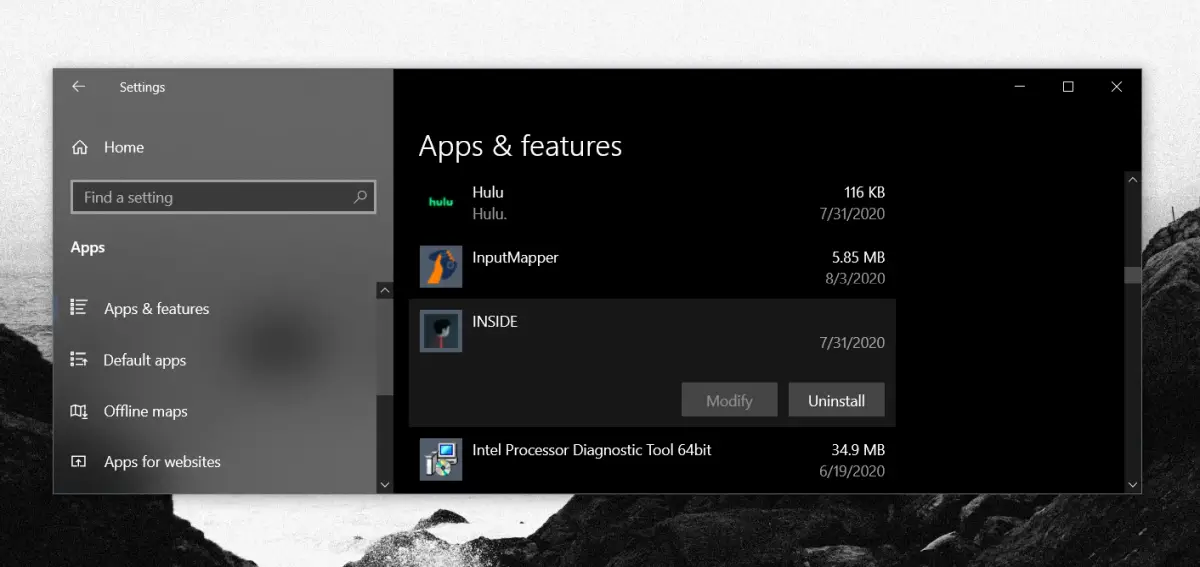The height and width of the screenshot is (567, 1200).
Task: Select the Hulu app icon
Action: [x=441, y=202]
